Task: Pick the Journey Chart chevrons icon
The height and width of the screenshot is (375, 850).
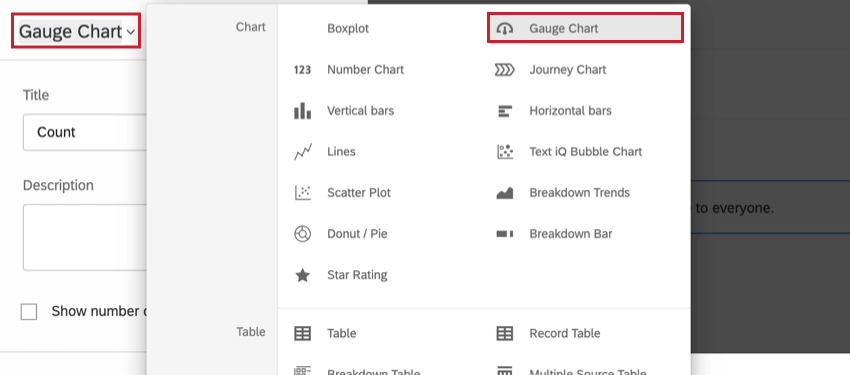Action: 505,70
